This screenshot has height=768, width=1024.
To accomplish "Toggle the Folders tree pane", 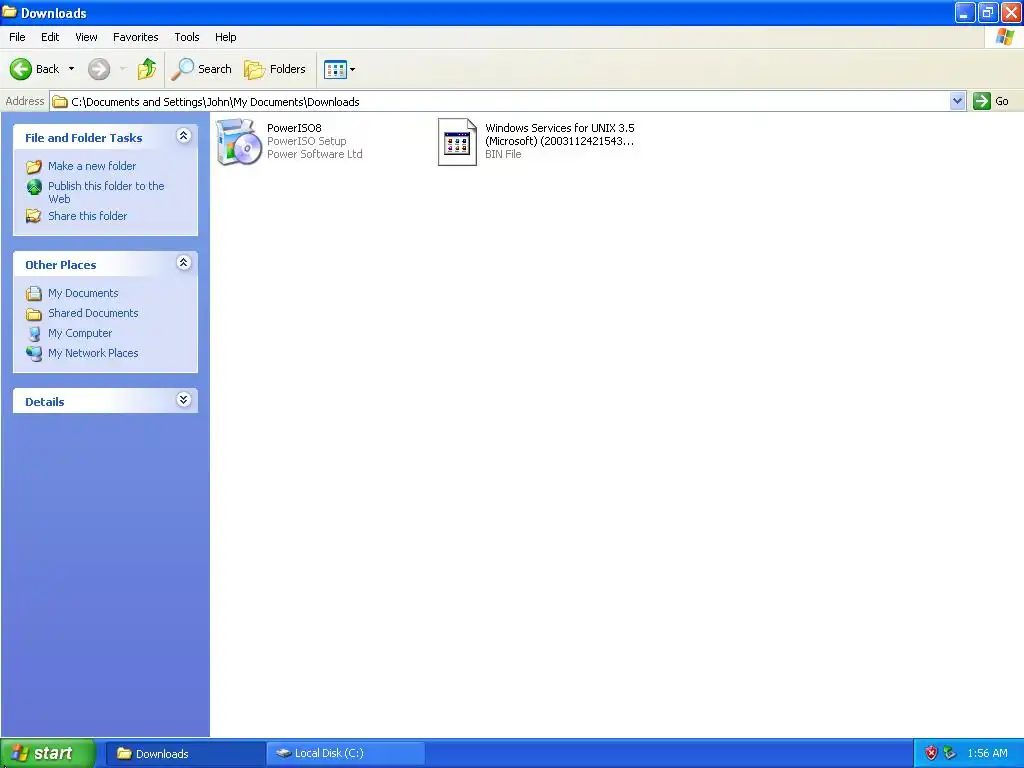I will [275, 69].
